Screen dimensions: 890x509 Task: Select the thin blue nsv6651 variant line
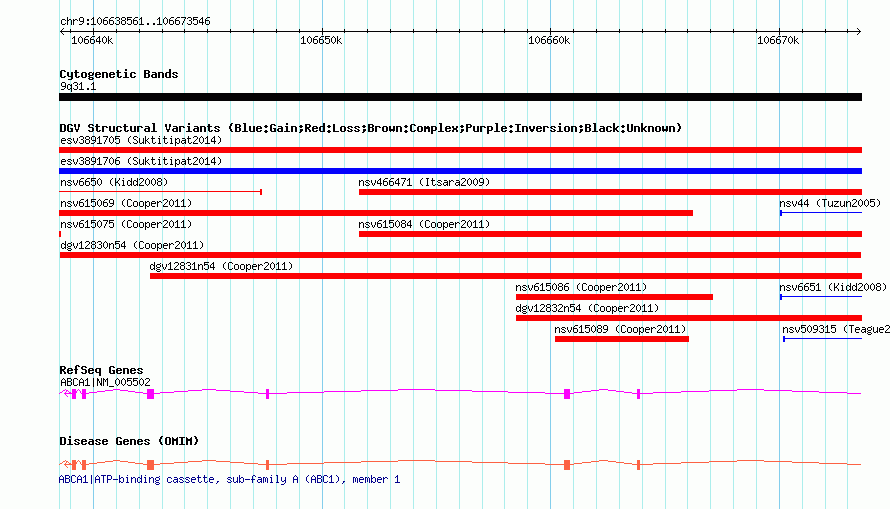tap(821, 297)
